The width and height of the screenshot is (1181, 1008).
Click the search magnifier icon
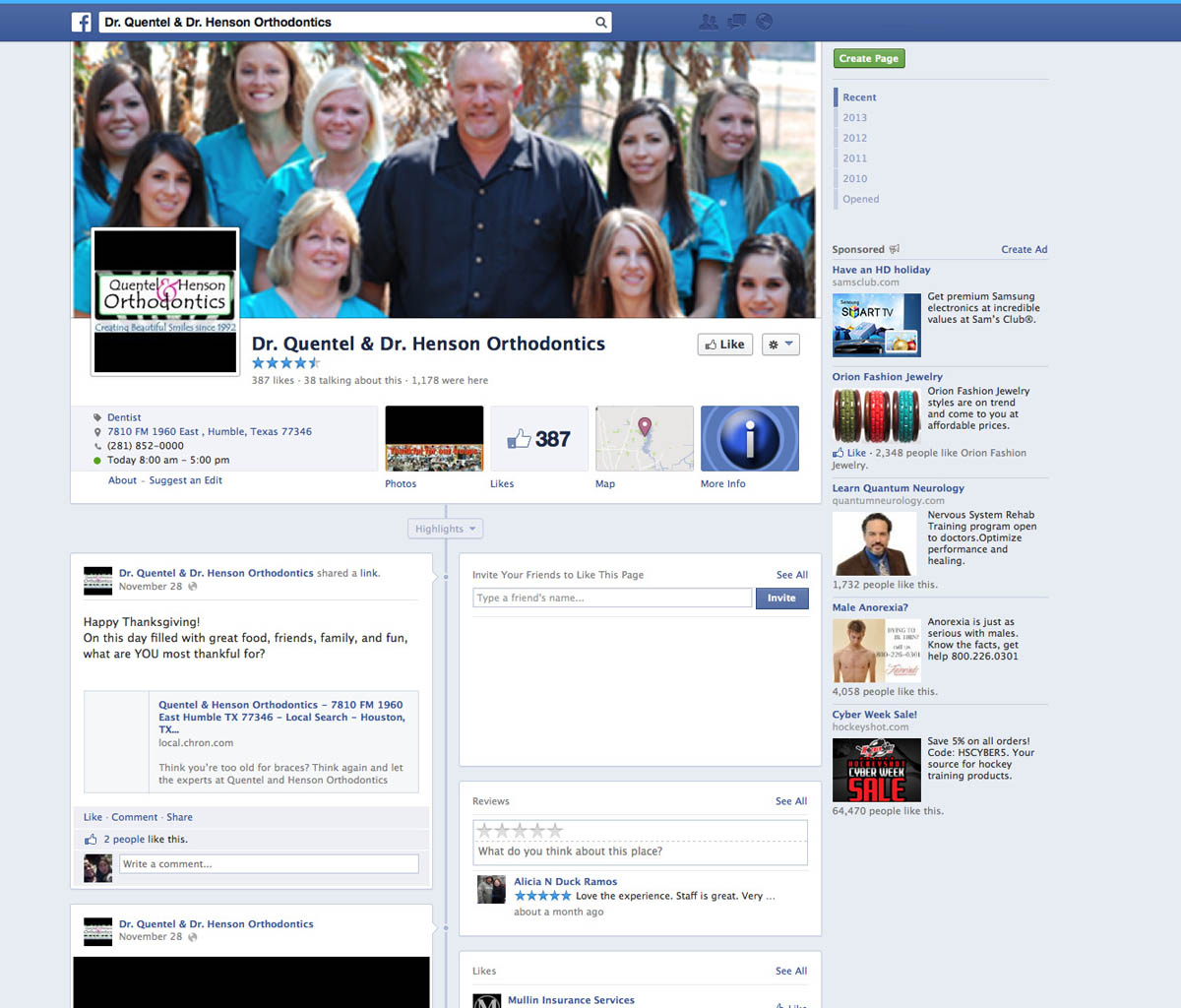pyautogui.click(x=600, y=22)
